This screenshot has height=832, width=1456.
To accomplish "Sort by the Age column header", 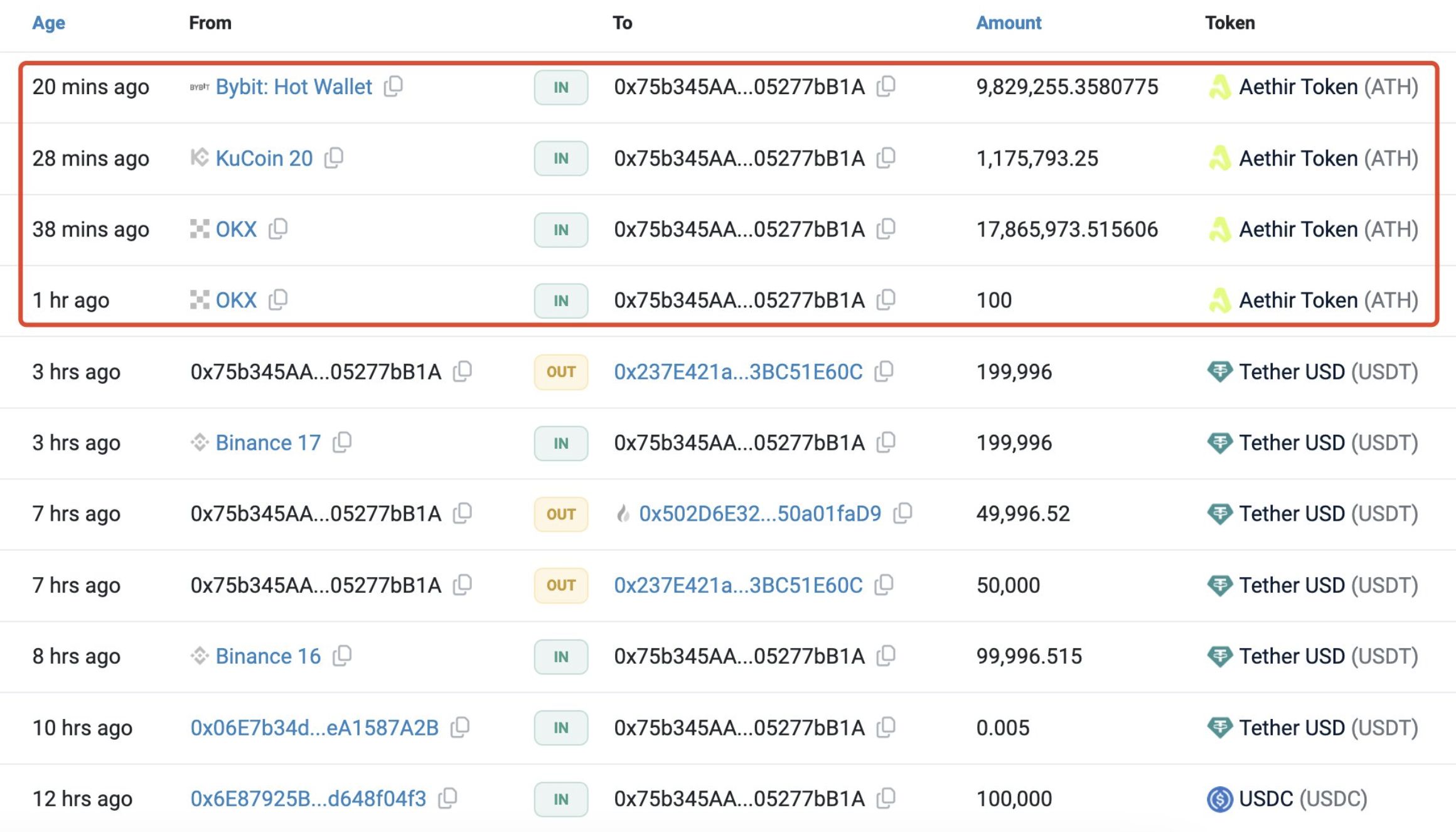I will tap(48, 23).
